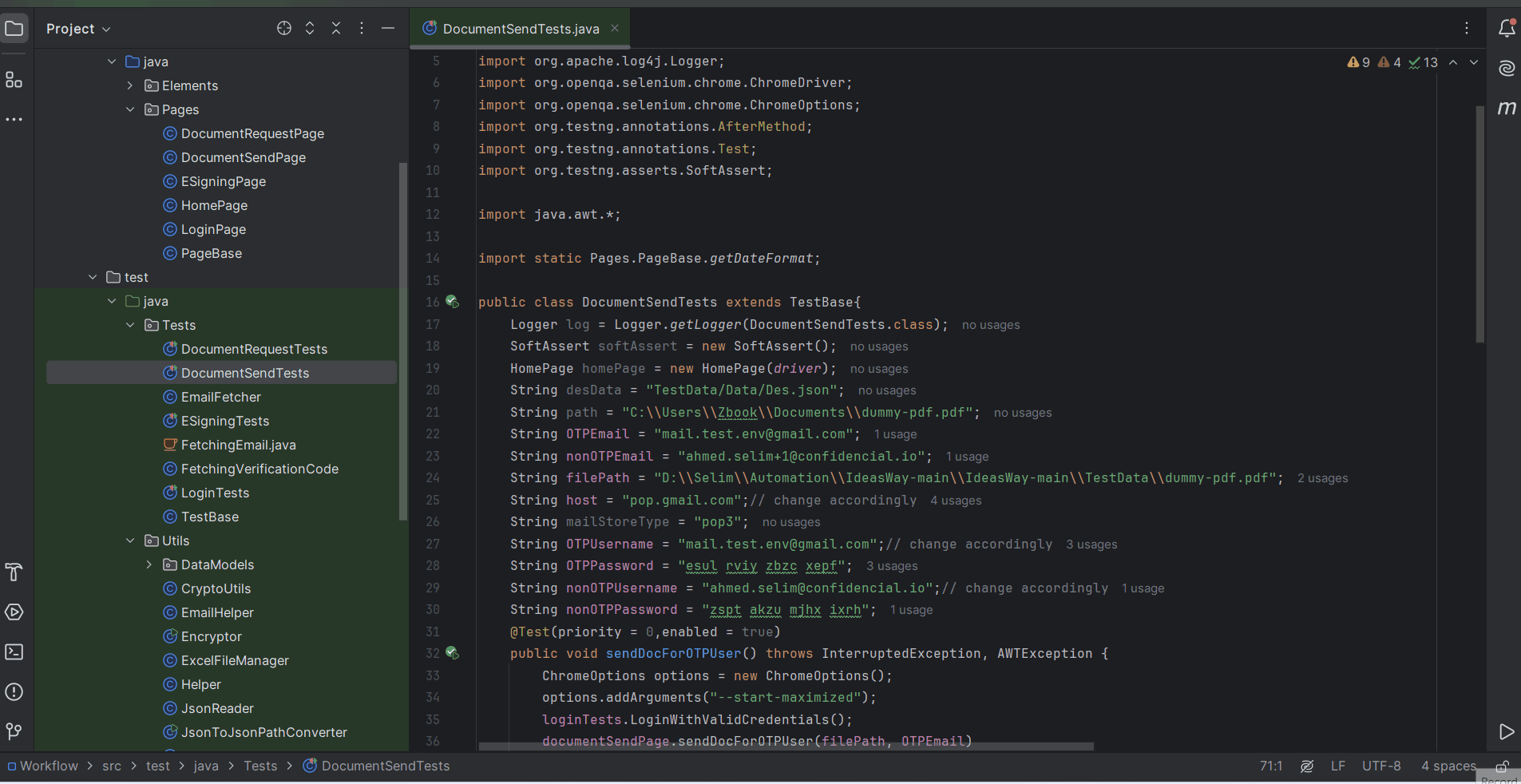Open the AI Assistant spiral icon
The width and height of the screenshot is (1521, 784).
click(x=1507, y=69)
